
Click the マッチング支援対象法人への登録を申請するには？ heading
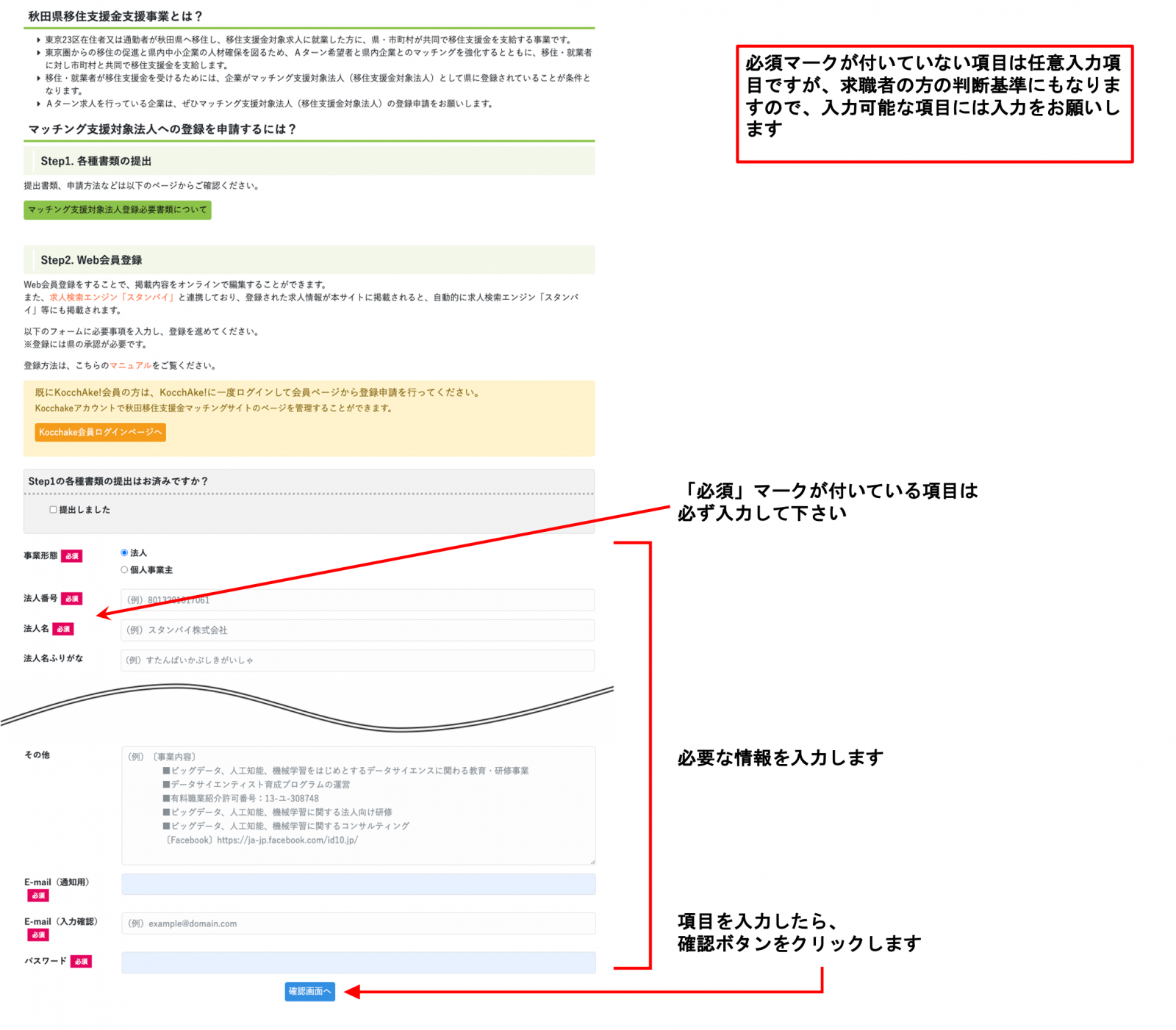click(x=162, y=129)
